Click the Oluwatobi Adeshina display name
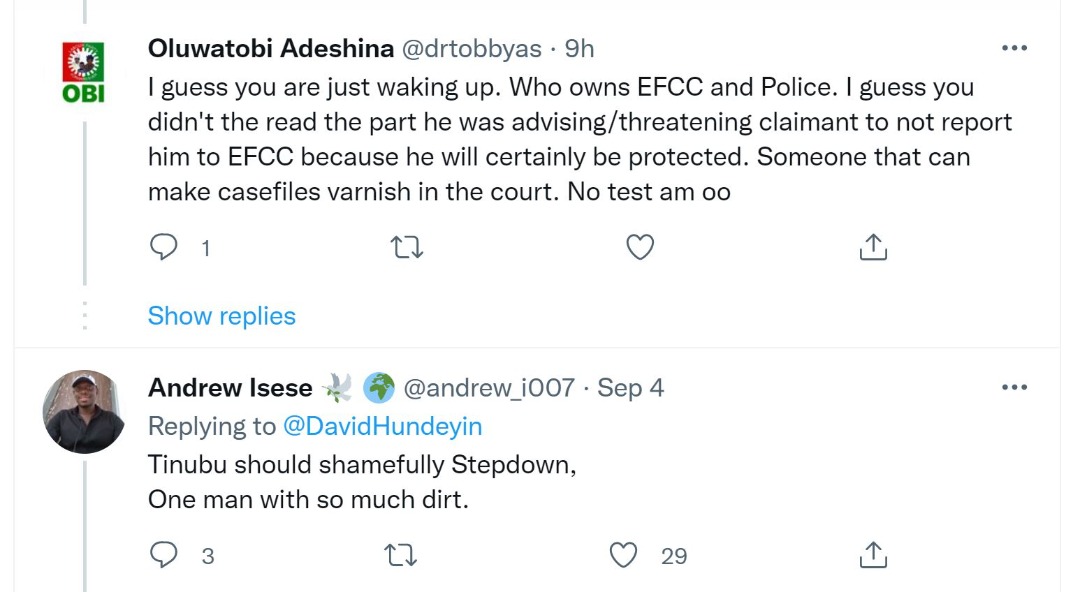The width and height of the screenshot is (1080, 592). coord(270,48)
